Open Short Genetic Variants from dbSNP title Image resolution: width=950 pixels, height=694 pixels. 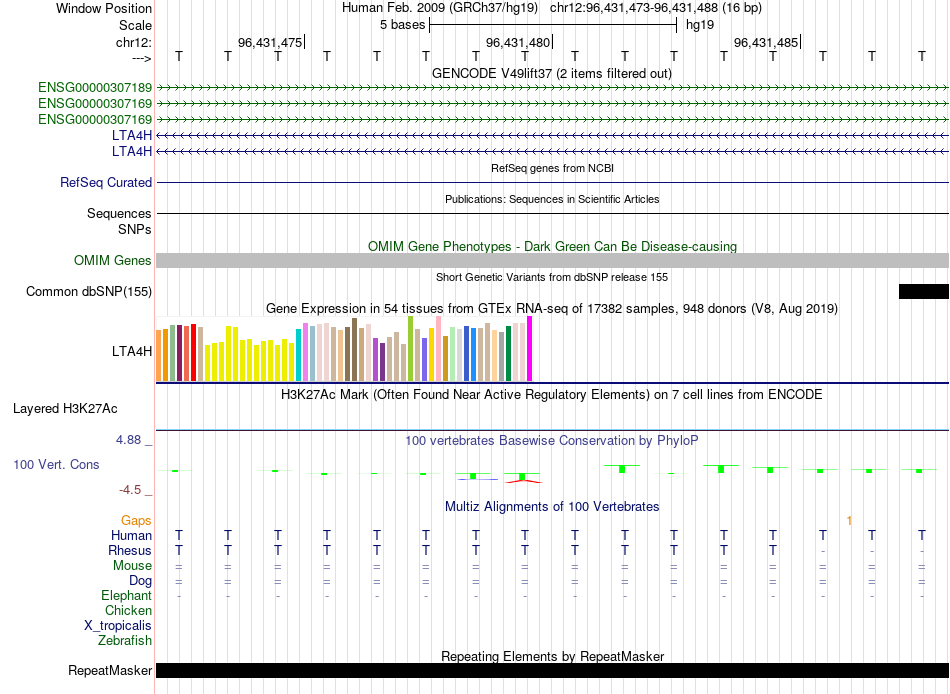coord(552,277)
